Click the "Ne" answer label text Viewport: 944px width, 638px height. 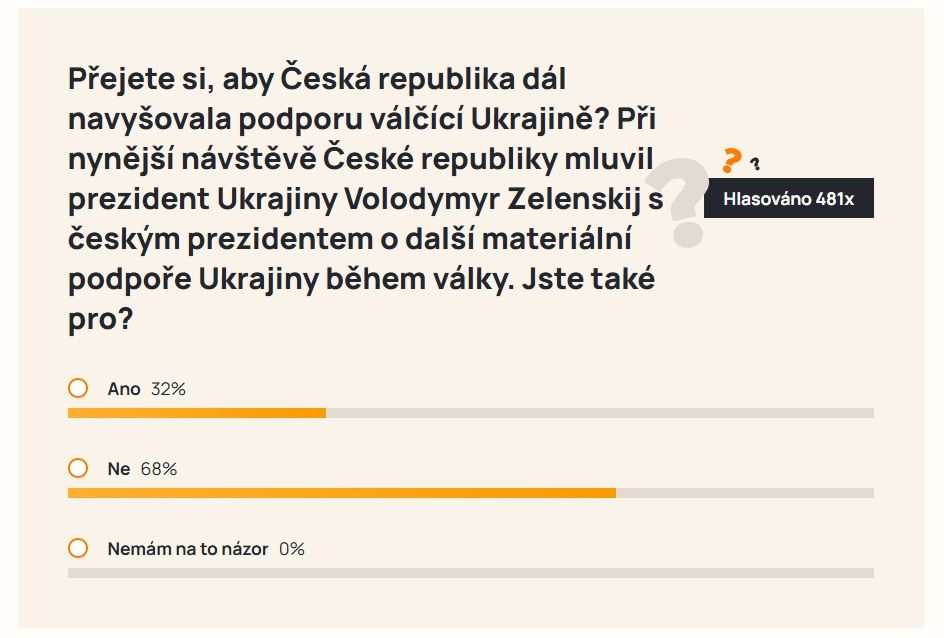tap(119, 469)
